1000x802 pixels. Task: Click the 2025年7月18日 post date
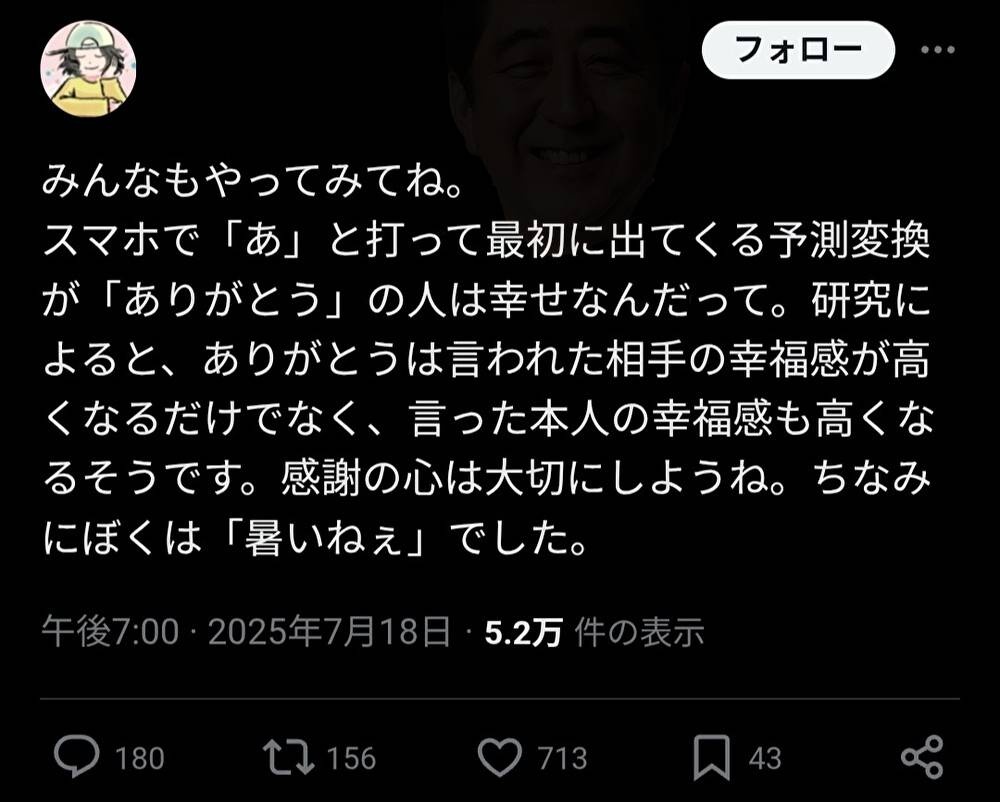pyautogui.click(x=329, y=632)
